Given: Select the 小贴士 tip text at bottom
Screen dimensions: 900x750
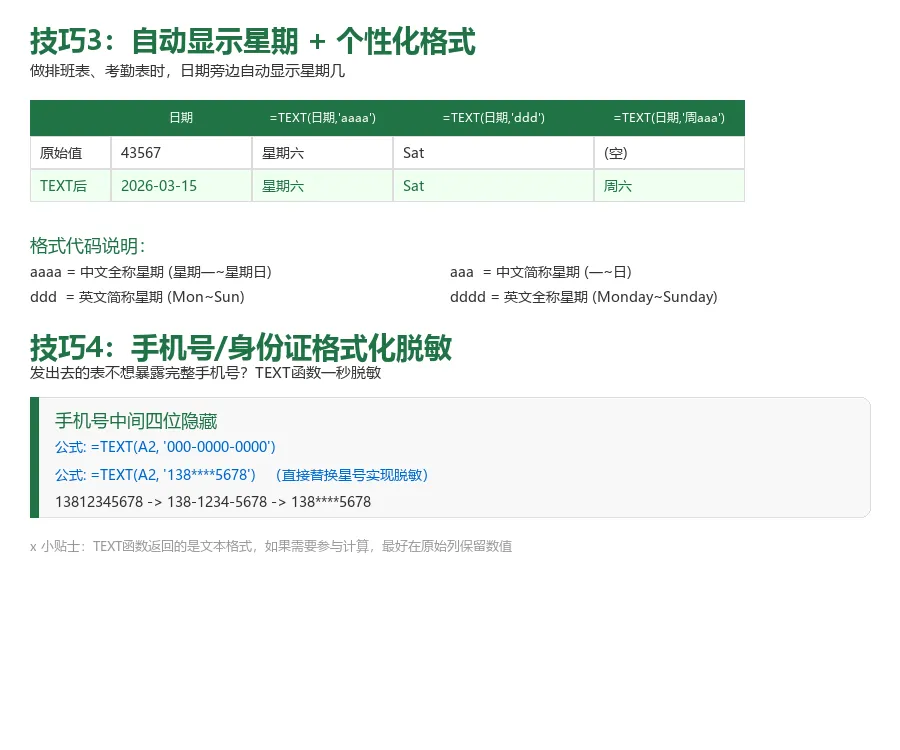Looking at the screenshot, I should (x=271, y=546).
